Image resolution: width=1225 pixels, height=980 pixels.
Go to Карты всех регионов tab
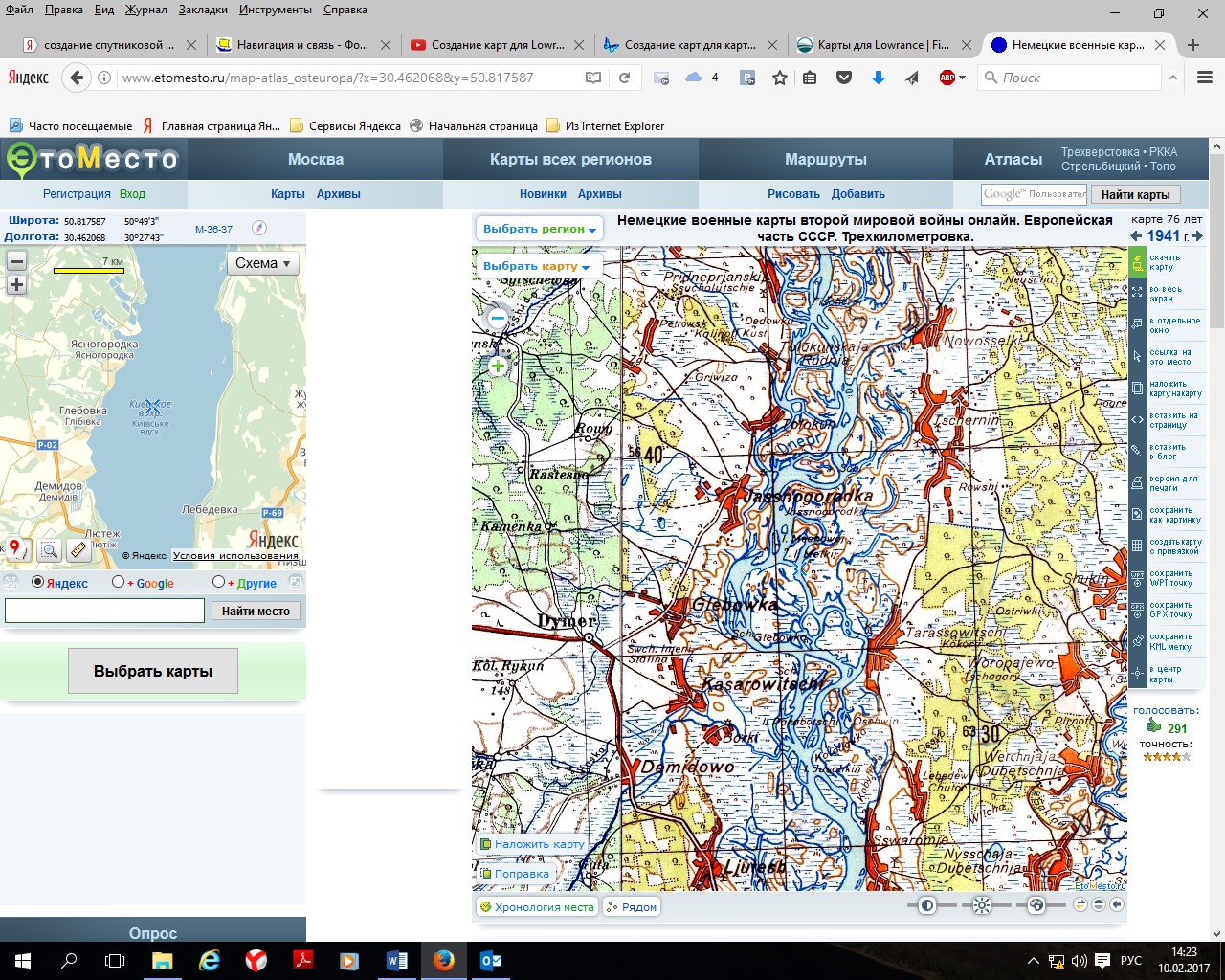click(x=570, y=159)
